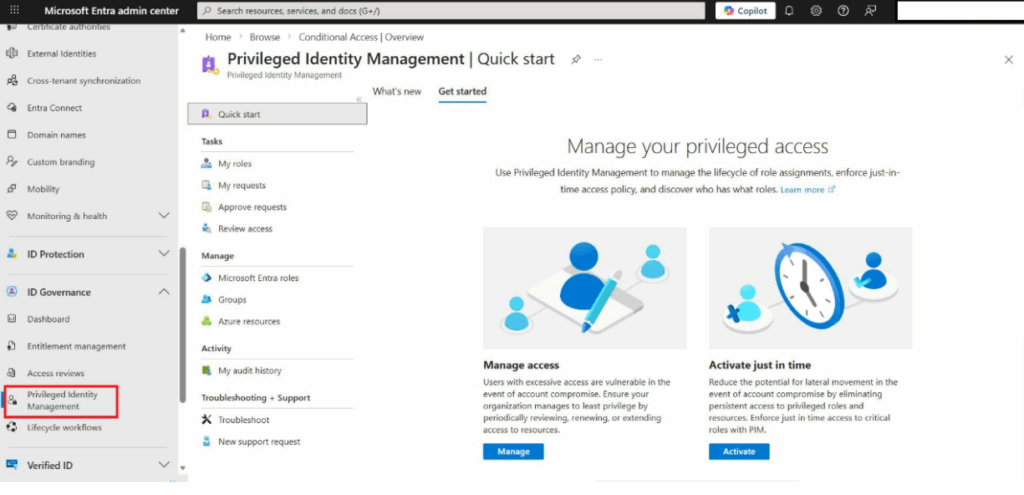Image resolution: width=1024 pixels, height=495 pixels.
Task: Close the Privileged Identity Management blade
Action: (1008, 59)
